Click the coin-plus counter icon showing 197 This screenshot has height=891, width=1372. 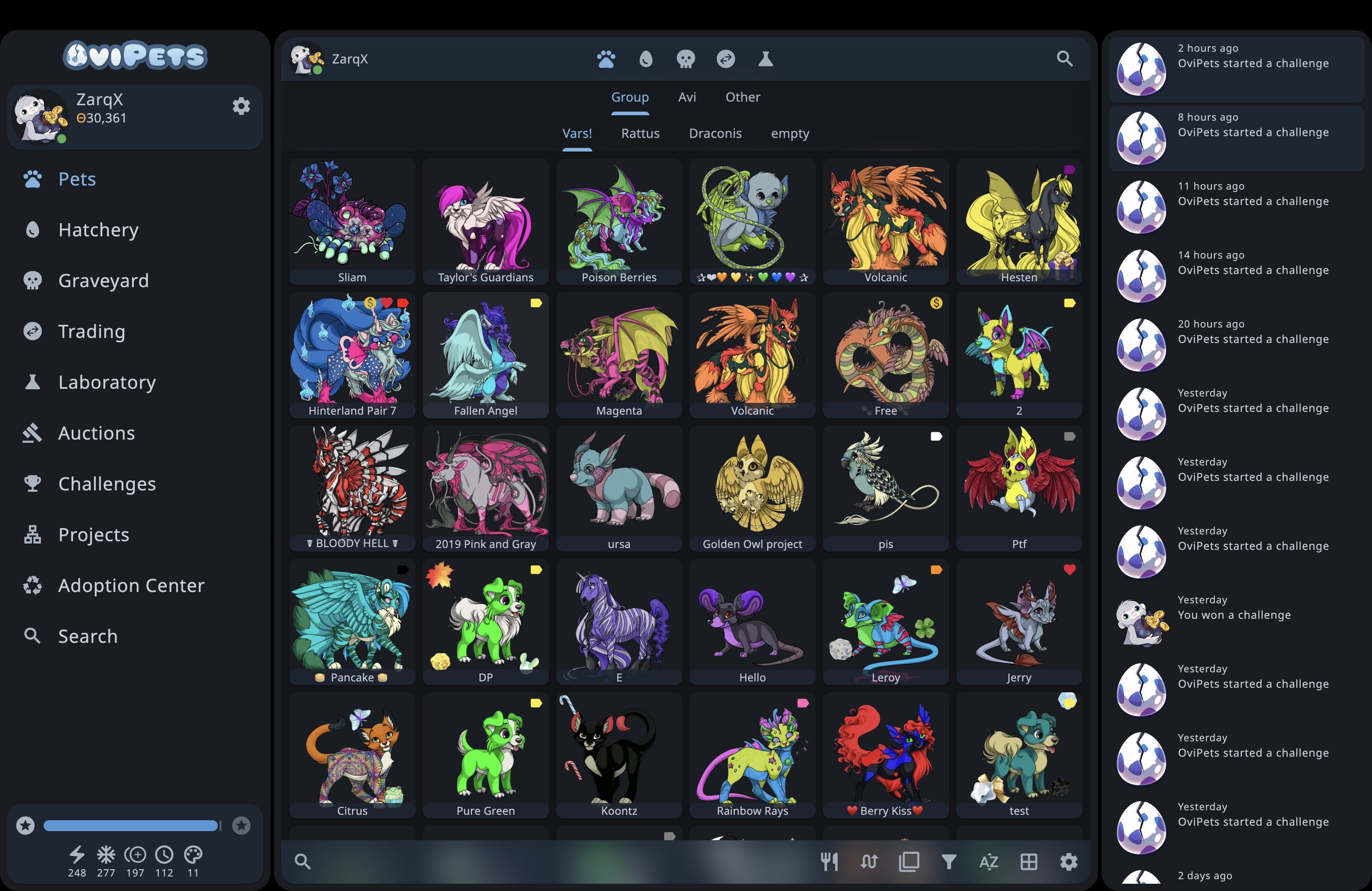136,854
